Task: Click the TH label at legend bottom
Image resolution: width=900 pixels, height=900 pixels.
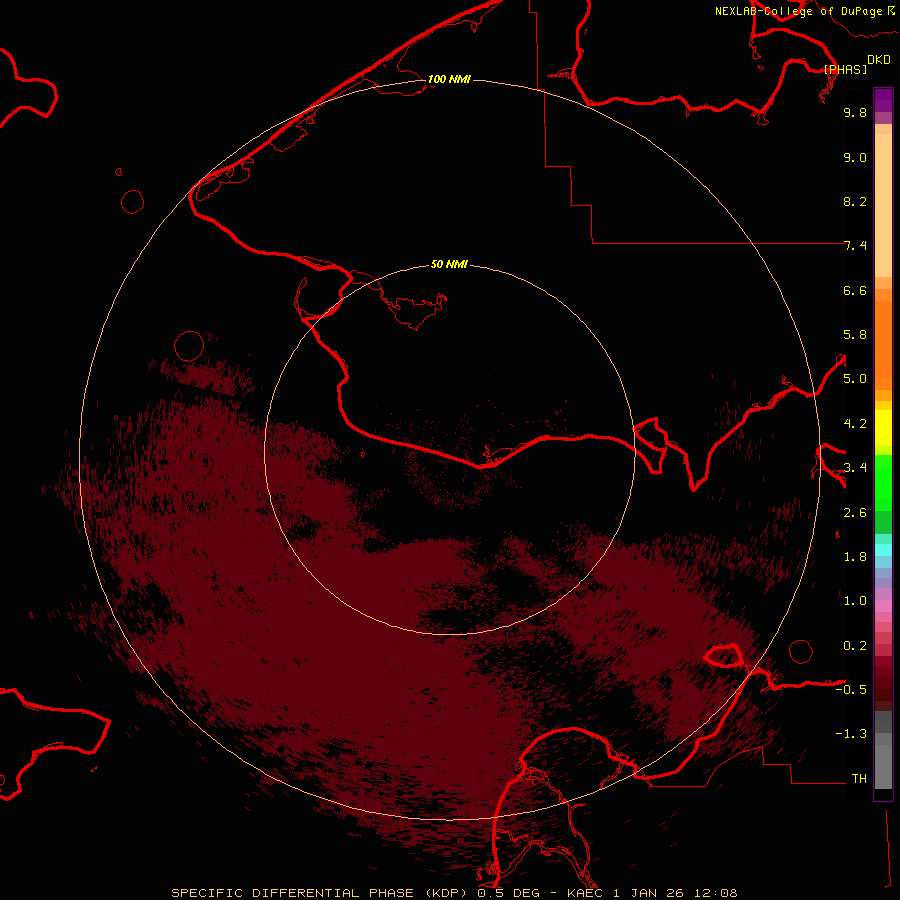Action: pyautogui.click(x=859, y=778)
